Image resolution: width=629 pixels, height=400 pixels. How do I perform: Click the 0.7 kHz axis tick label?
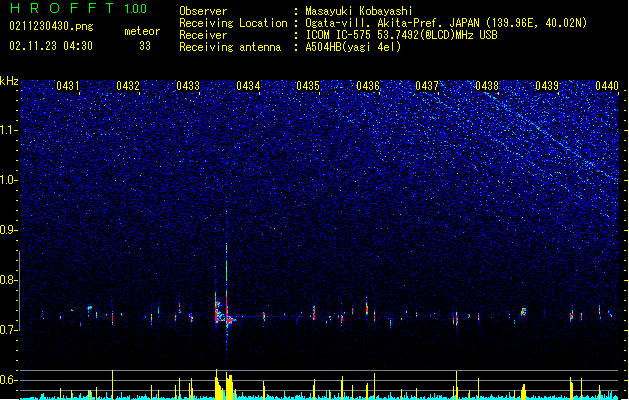8,330
